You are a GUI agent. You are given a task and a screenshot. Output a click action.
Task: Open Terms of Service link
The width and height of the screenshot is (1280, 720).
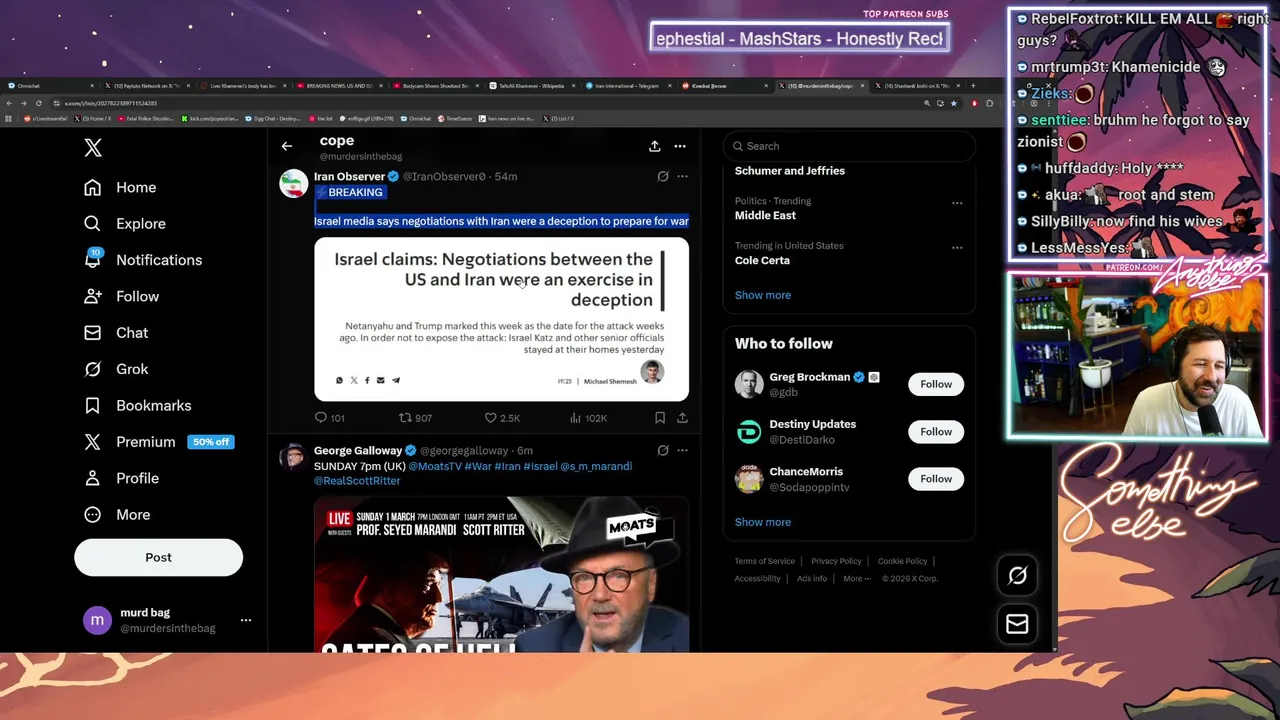click(x=765, y=561)
